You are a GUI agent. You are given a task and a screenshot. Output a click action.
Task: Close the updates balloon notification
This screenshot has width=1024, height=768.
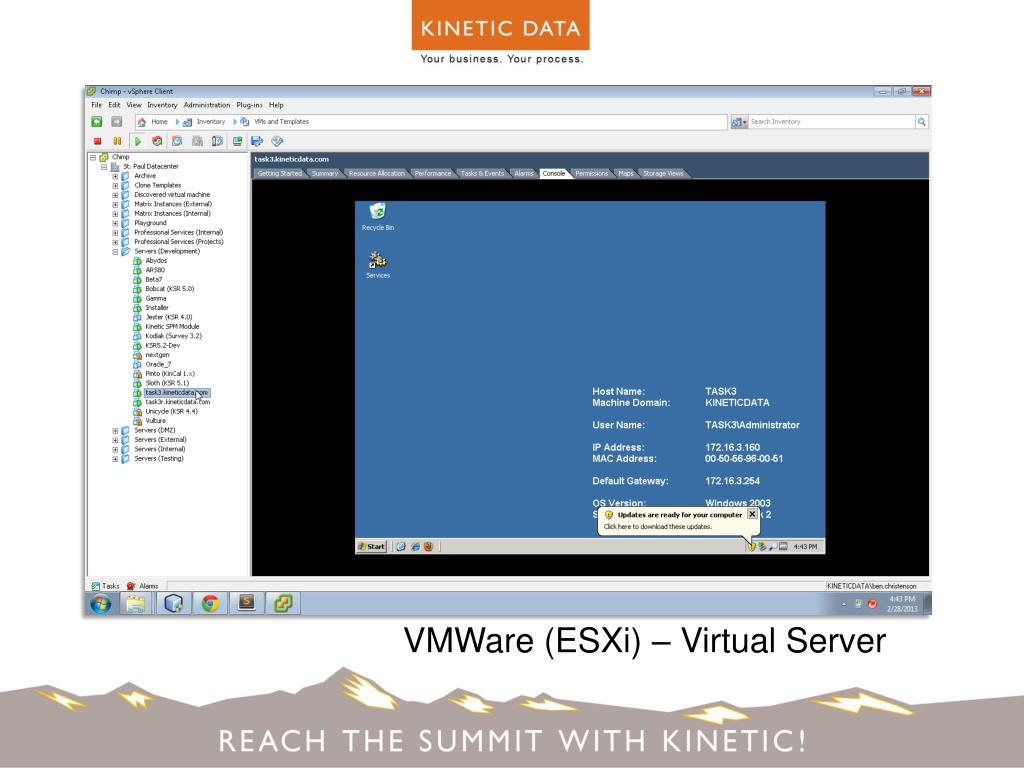pos(752,514)
